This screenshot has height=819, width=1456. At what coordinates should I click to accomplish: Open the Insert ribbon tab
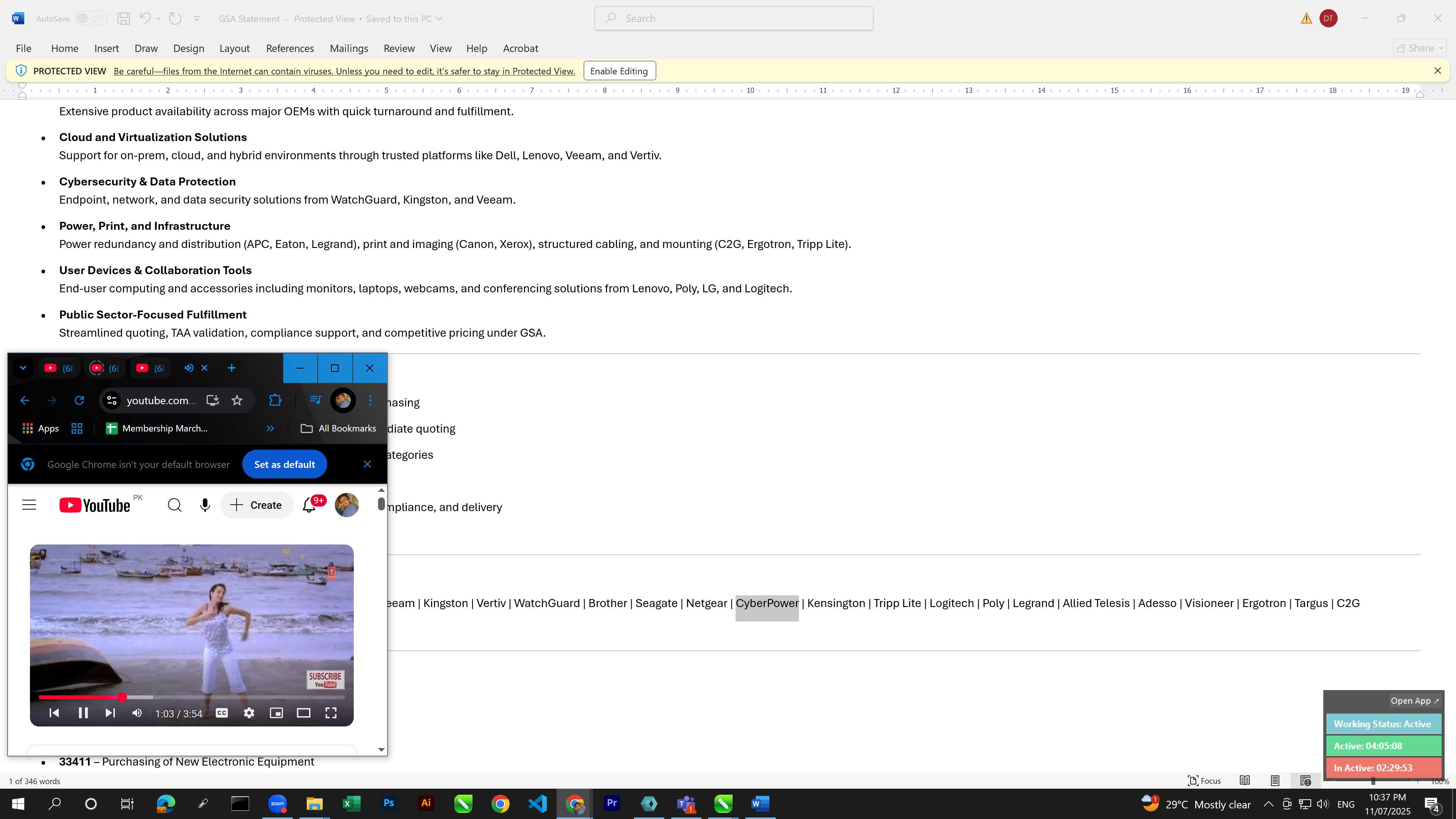click(x=106, y=49)
